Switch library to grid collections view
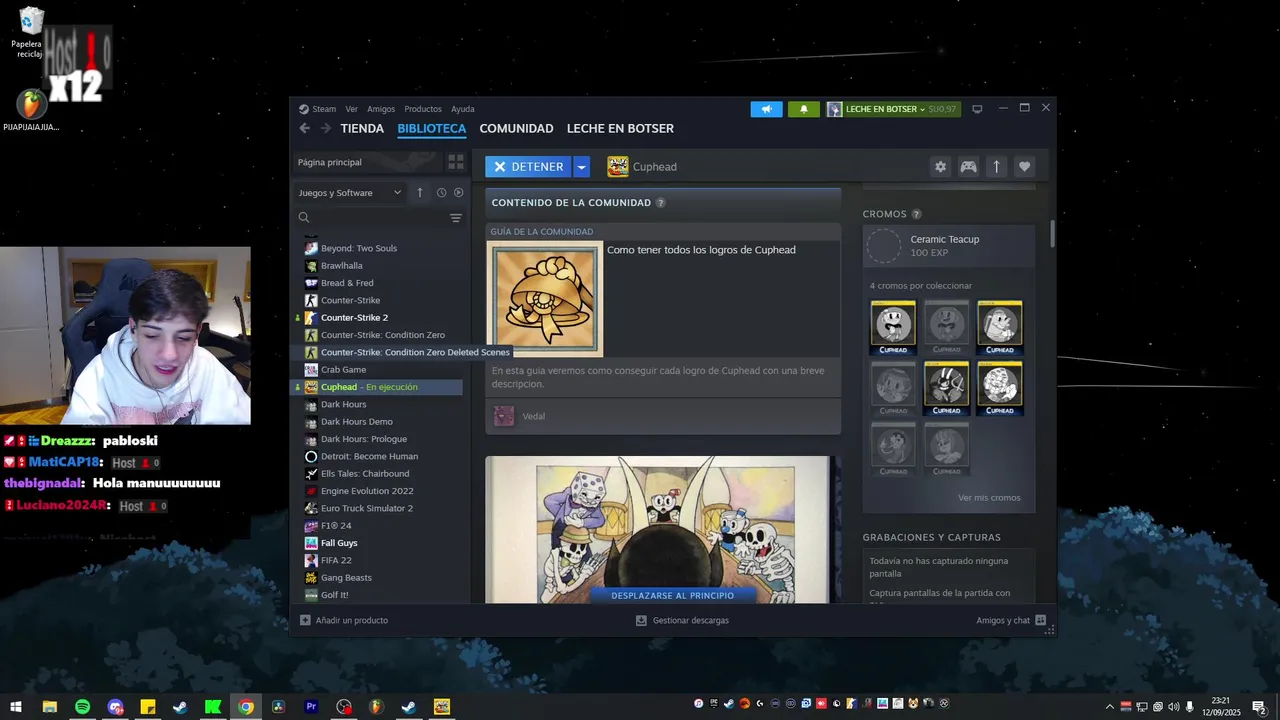This screenshot has height=720, width=1280. coord(455,162)
